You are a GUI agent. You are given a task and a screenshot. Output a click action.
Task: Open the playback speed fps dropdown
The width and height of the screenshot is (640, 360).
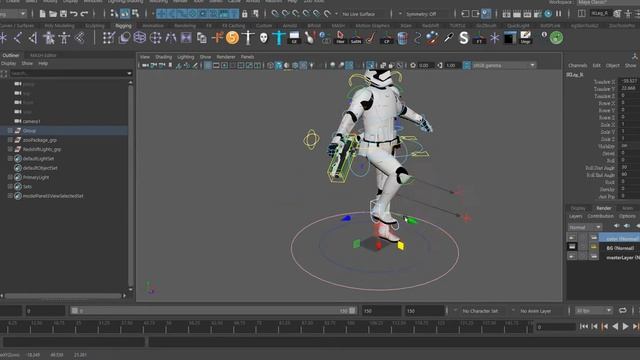(593, 311)
